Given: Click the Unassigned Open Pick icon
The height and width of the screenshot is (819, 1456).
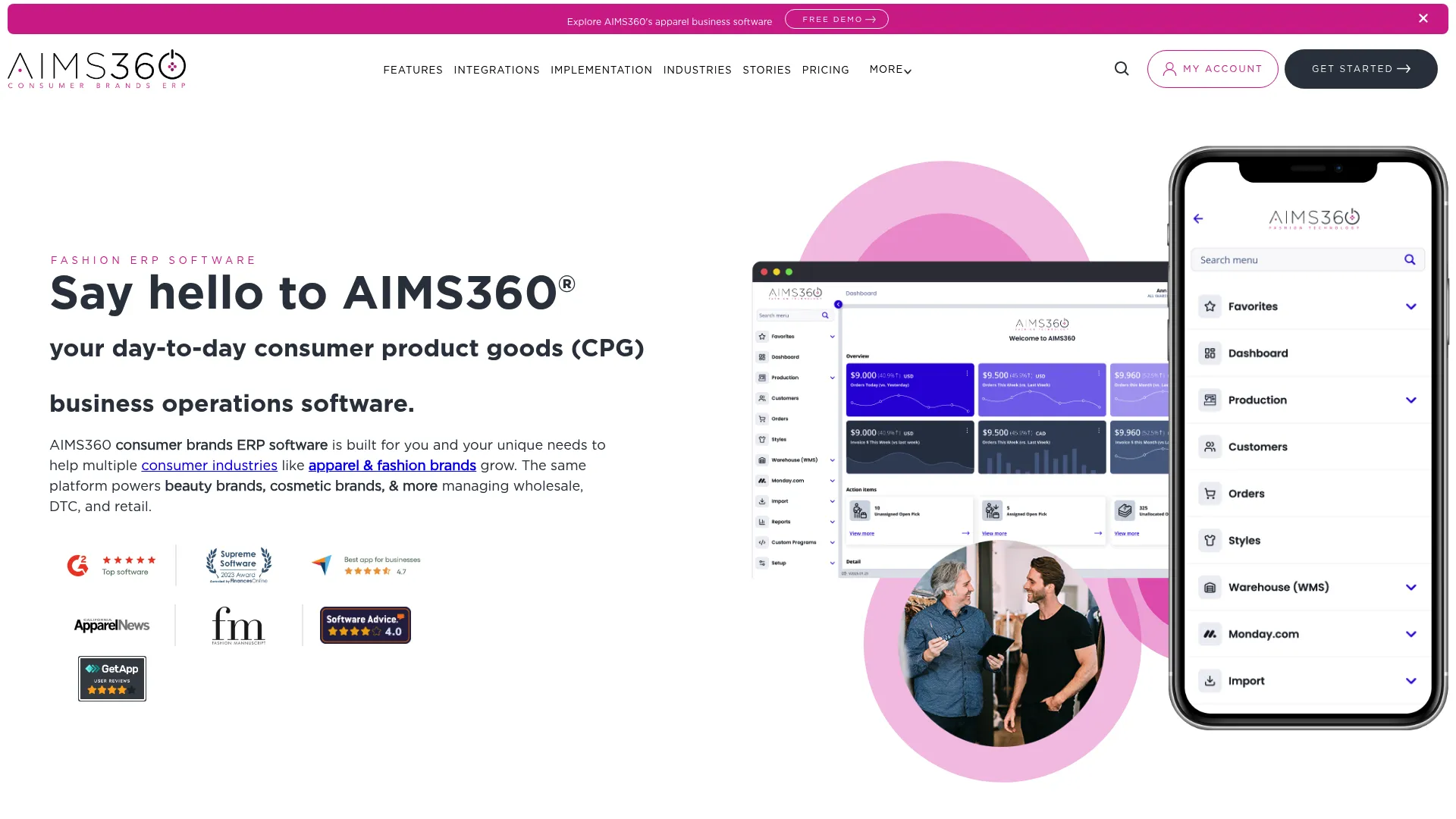Looking at the screenshot, I should (x=859, y=511).
